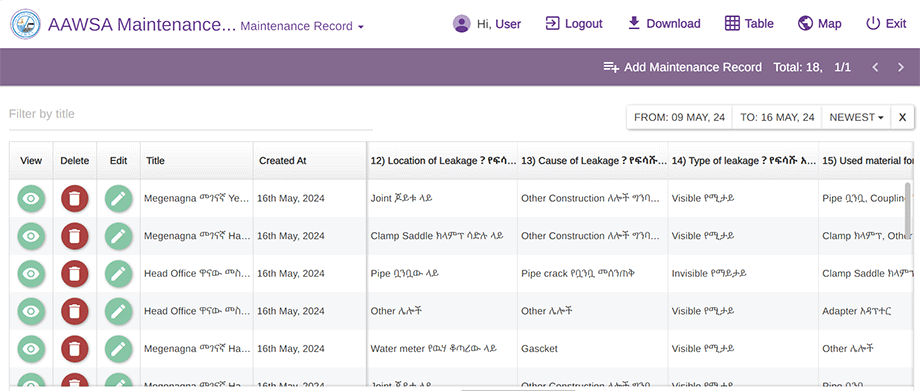Screen dimensions: 920x391
Task: Click the AAWSA logo in the header
Action: point(26,23)
